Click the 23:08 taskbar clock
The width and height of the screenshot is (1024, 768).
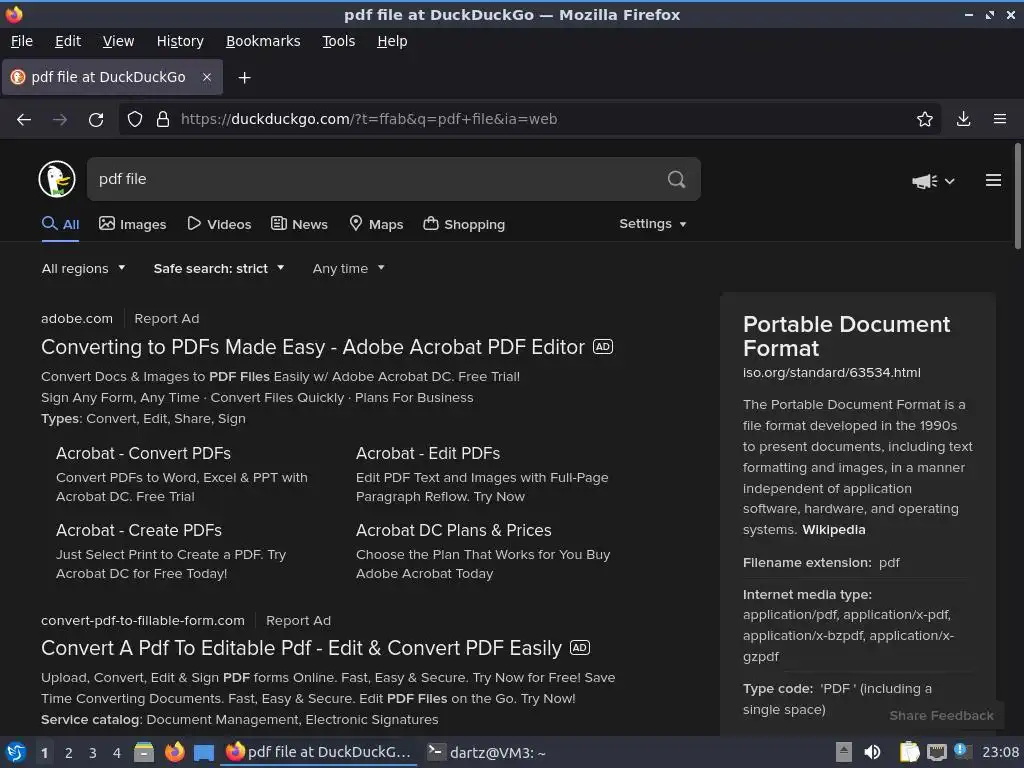(x=1000, y=752)
